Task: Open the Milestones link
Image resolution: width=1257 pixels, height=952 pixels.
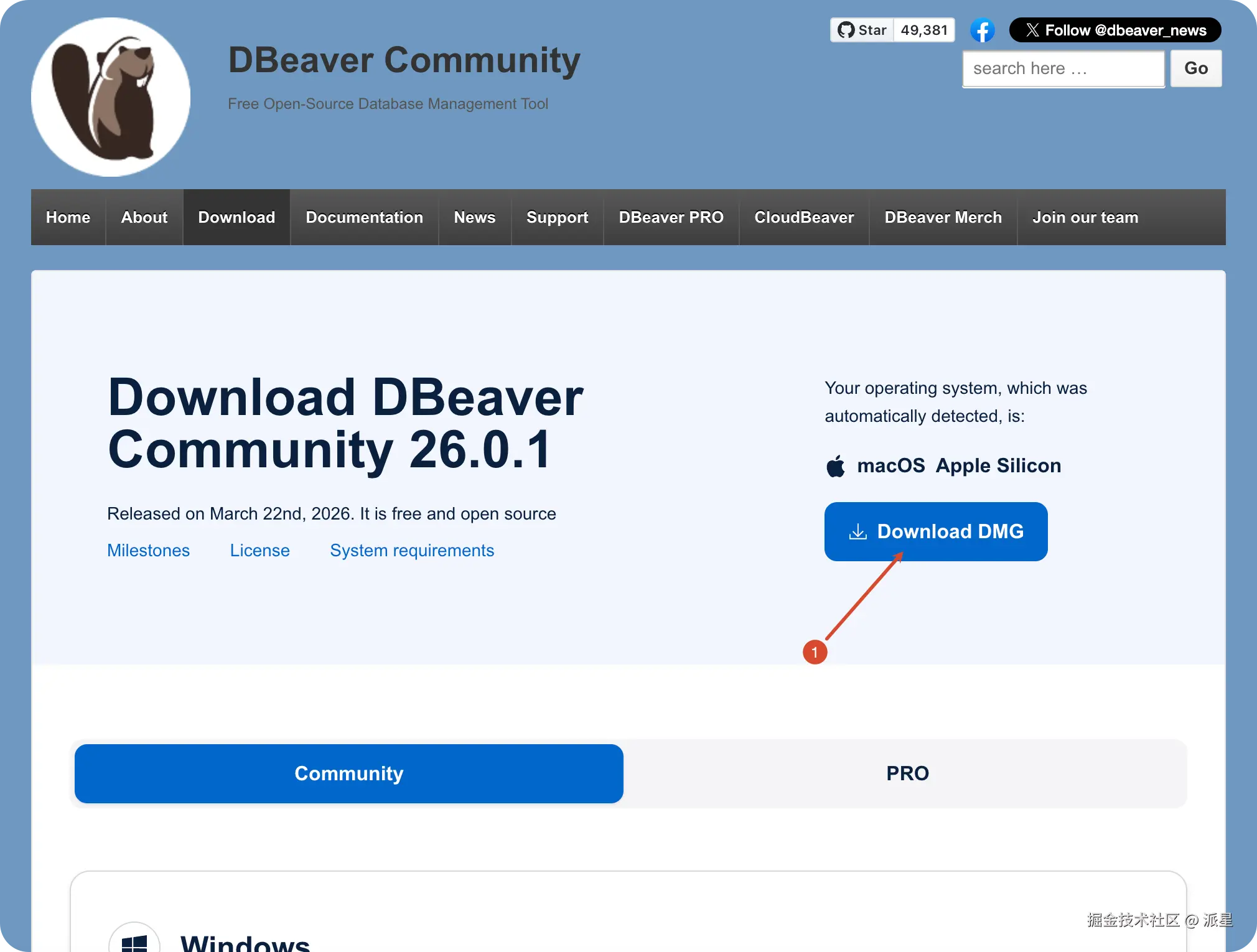Action: (148, 551)
